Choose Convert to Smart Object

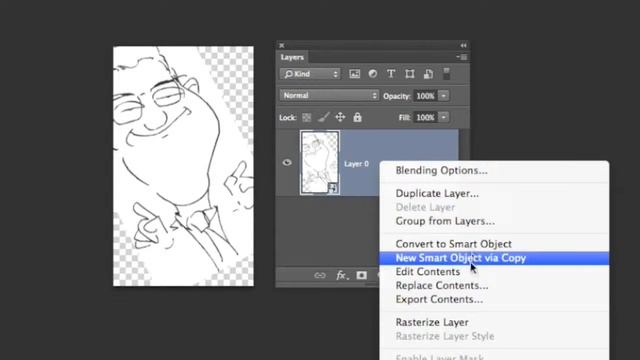point(494,244)
